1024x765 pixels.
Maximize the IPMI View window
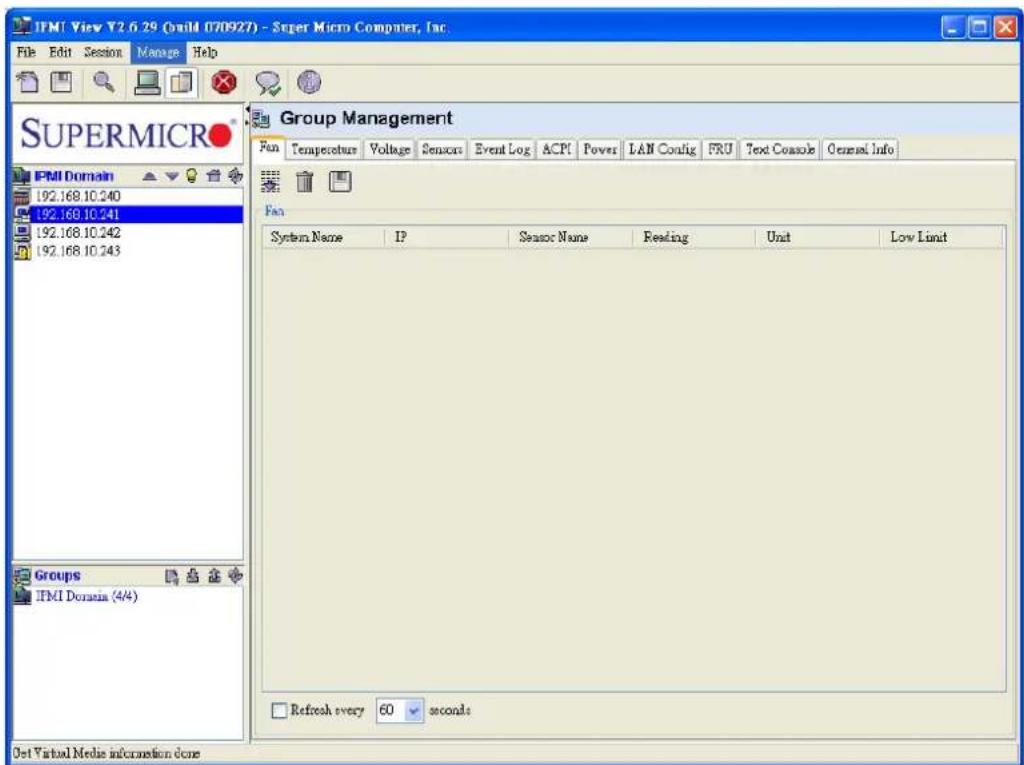click(x=980, y=27)
